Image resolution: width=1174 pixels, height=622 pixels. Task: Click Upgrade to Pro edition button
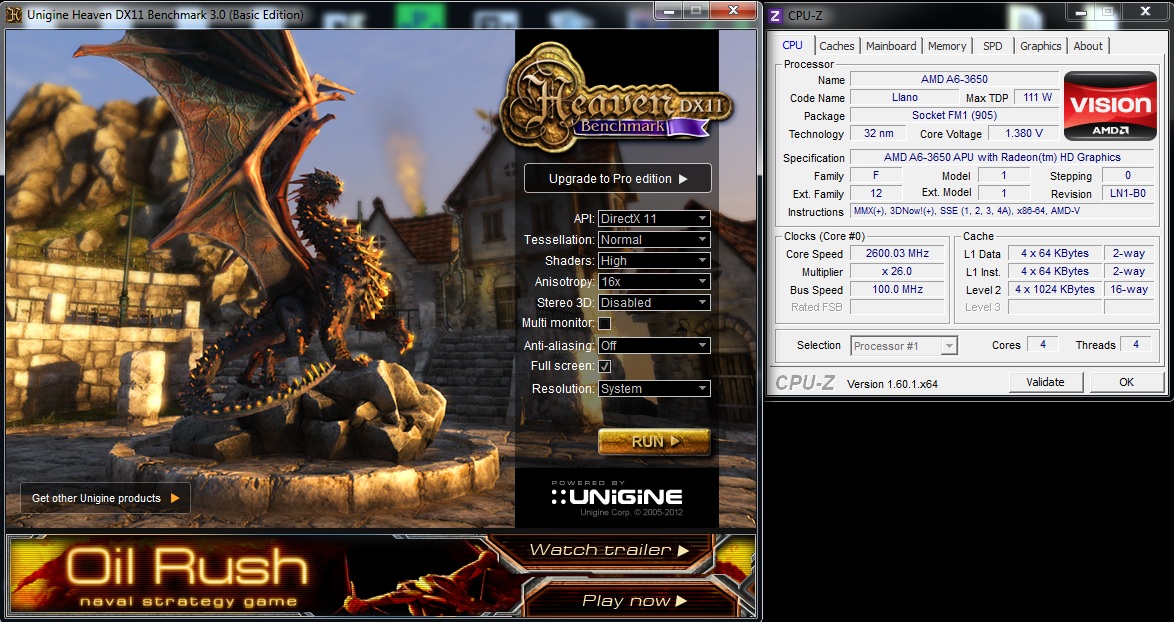tap(618, 178)
